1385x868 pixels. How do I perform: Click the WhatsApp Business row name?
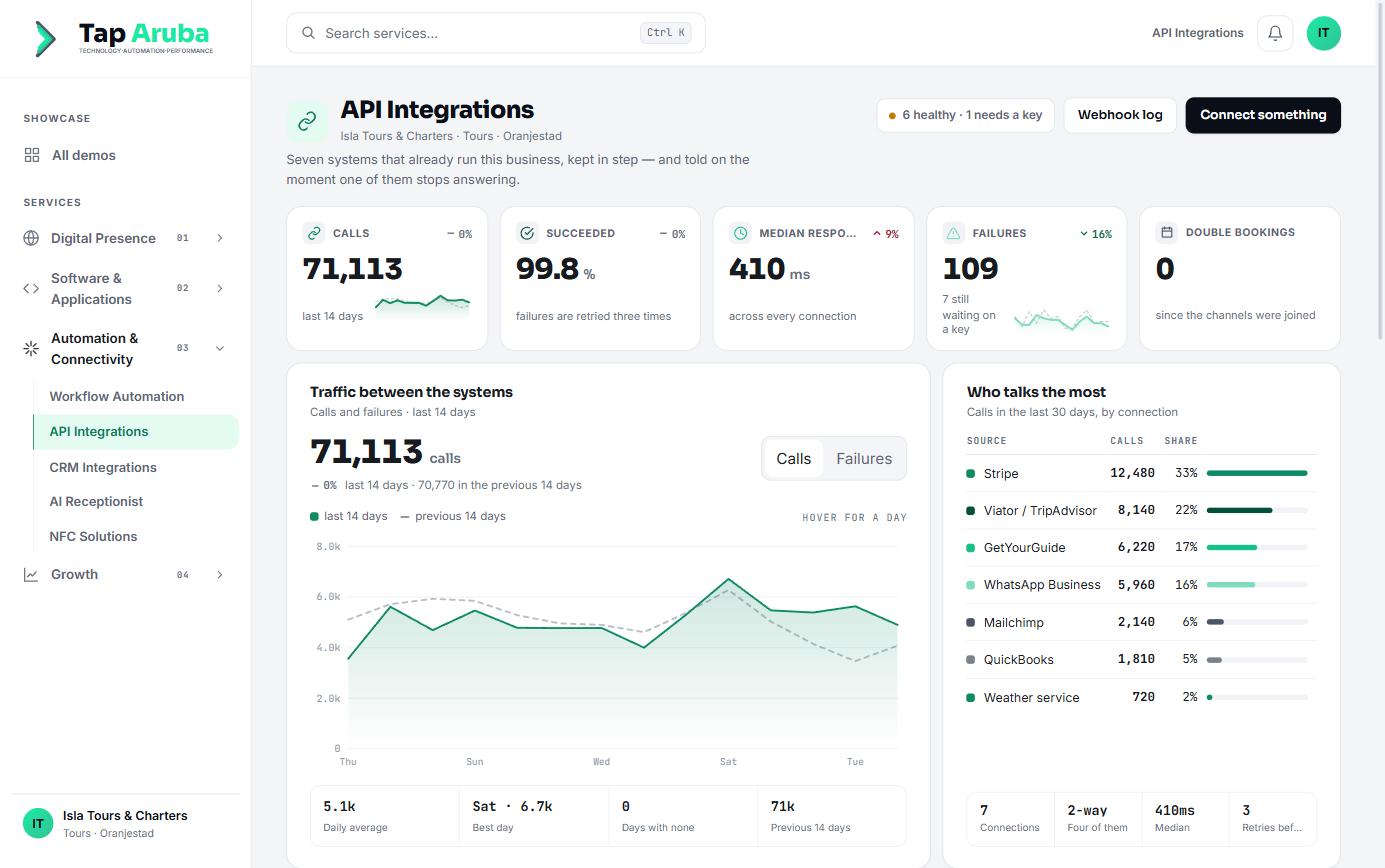pos(1042,585)
